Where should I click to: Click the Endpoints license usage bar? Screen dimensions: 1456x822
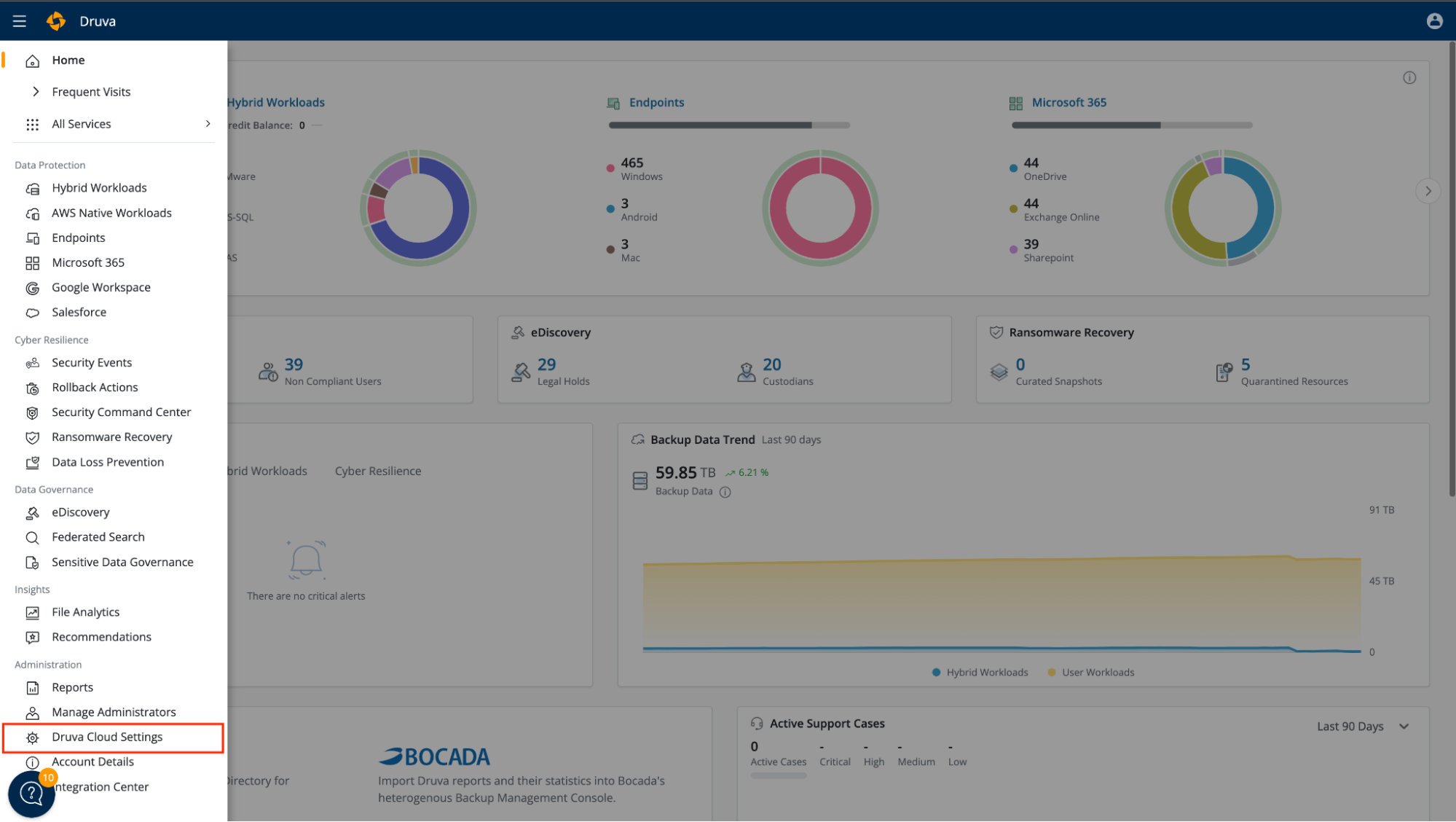coord(729,125)
